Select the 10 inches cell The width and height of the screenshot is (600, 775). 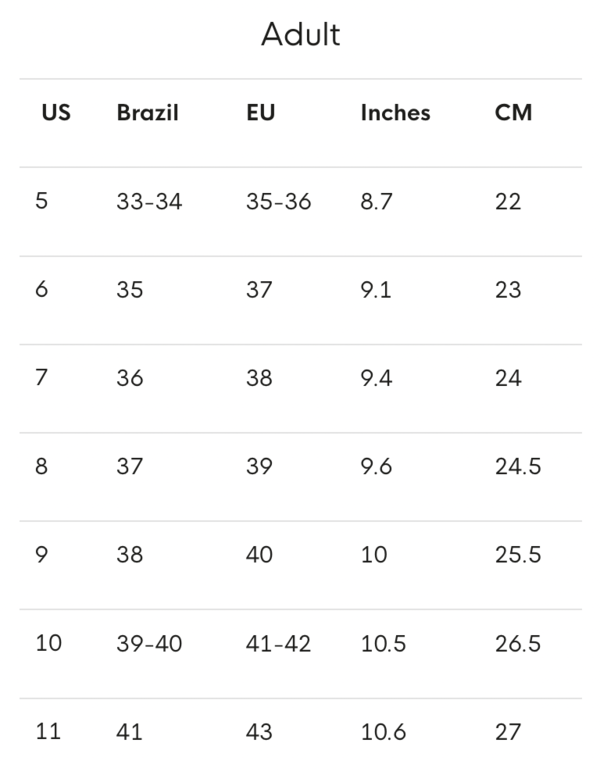click(374, 555)
